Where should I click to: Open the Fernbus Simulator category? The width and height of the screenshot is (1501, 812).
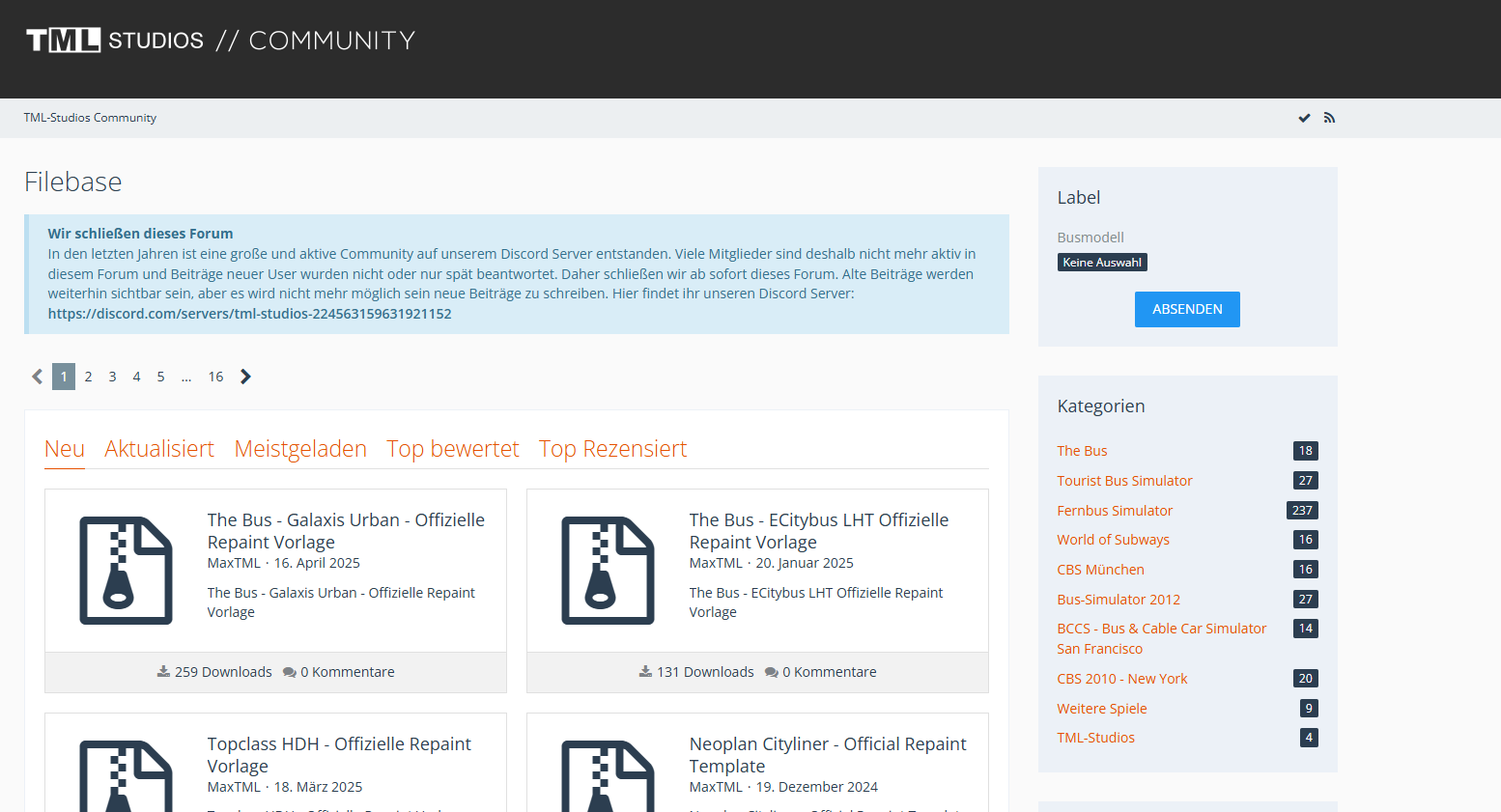tap(1115, 511)
